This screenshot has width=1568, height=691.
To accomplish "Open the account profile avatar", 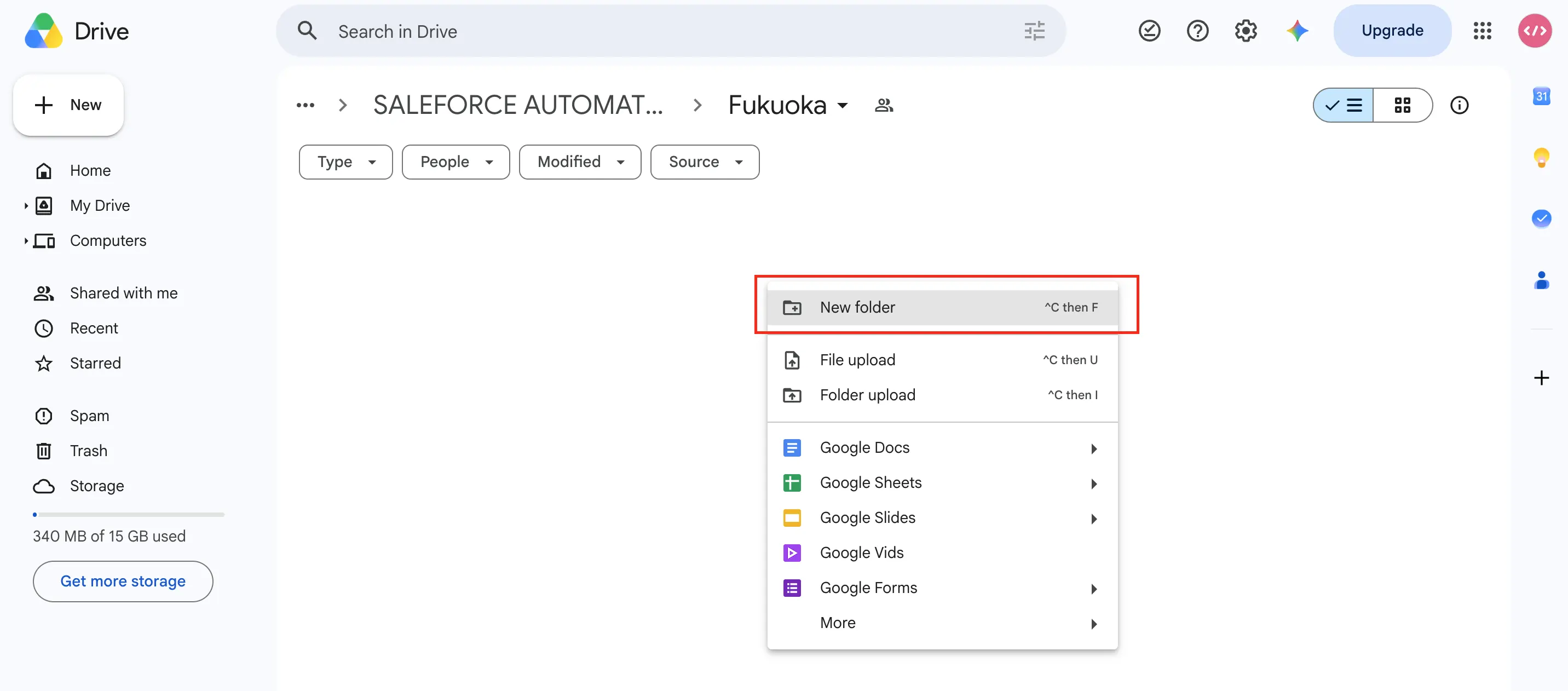I will point(1535,31).
